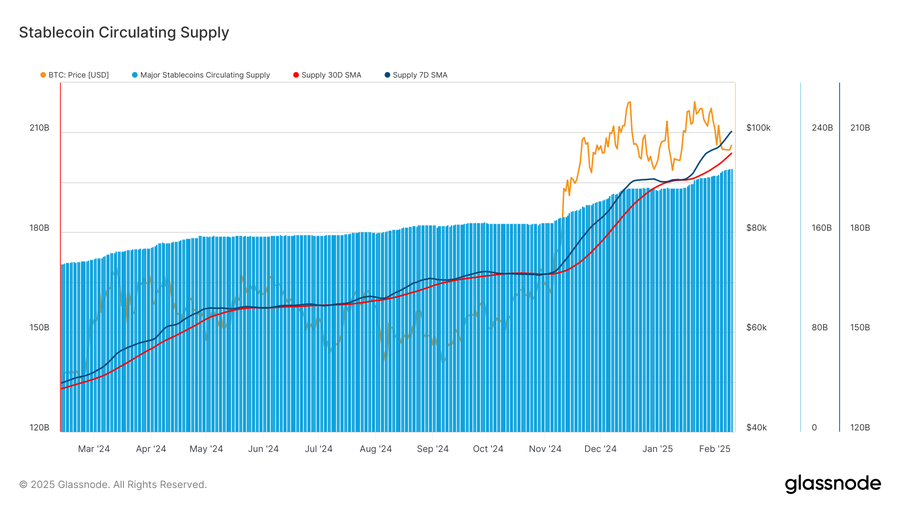900x507 pixels.
Task: Select the Jul '24 x-axis label
Action: point(318,449)
